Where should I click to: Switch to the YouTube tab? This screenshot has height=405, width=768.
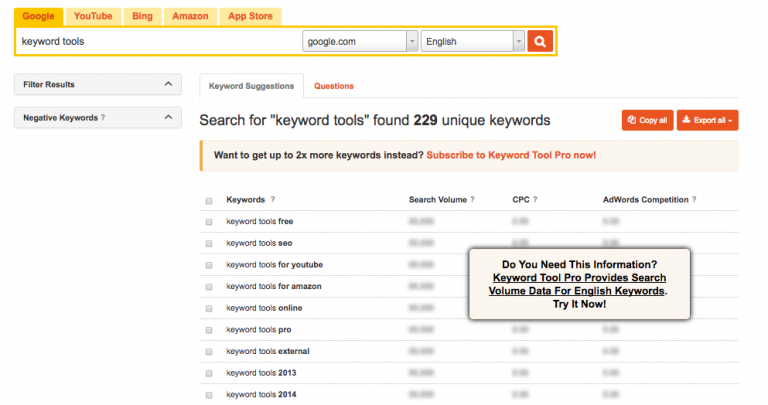click(x=93, y=16)
